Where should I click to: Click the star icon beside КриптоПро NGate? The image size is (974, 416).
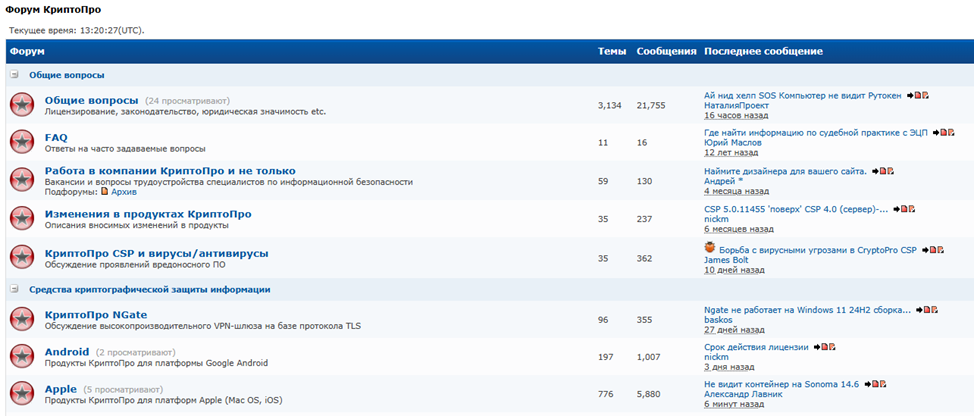point(22,319)
